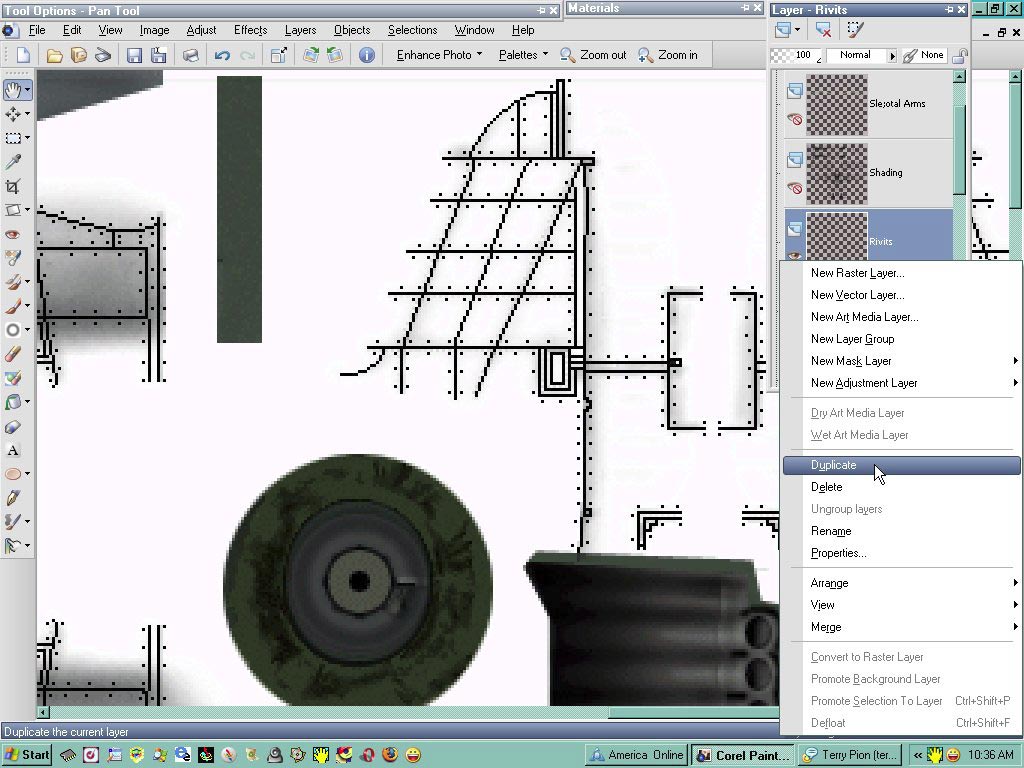Show the hidden Shading layer
The height and width of the screenshot is (768, 1024).
[795, 188]
